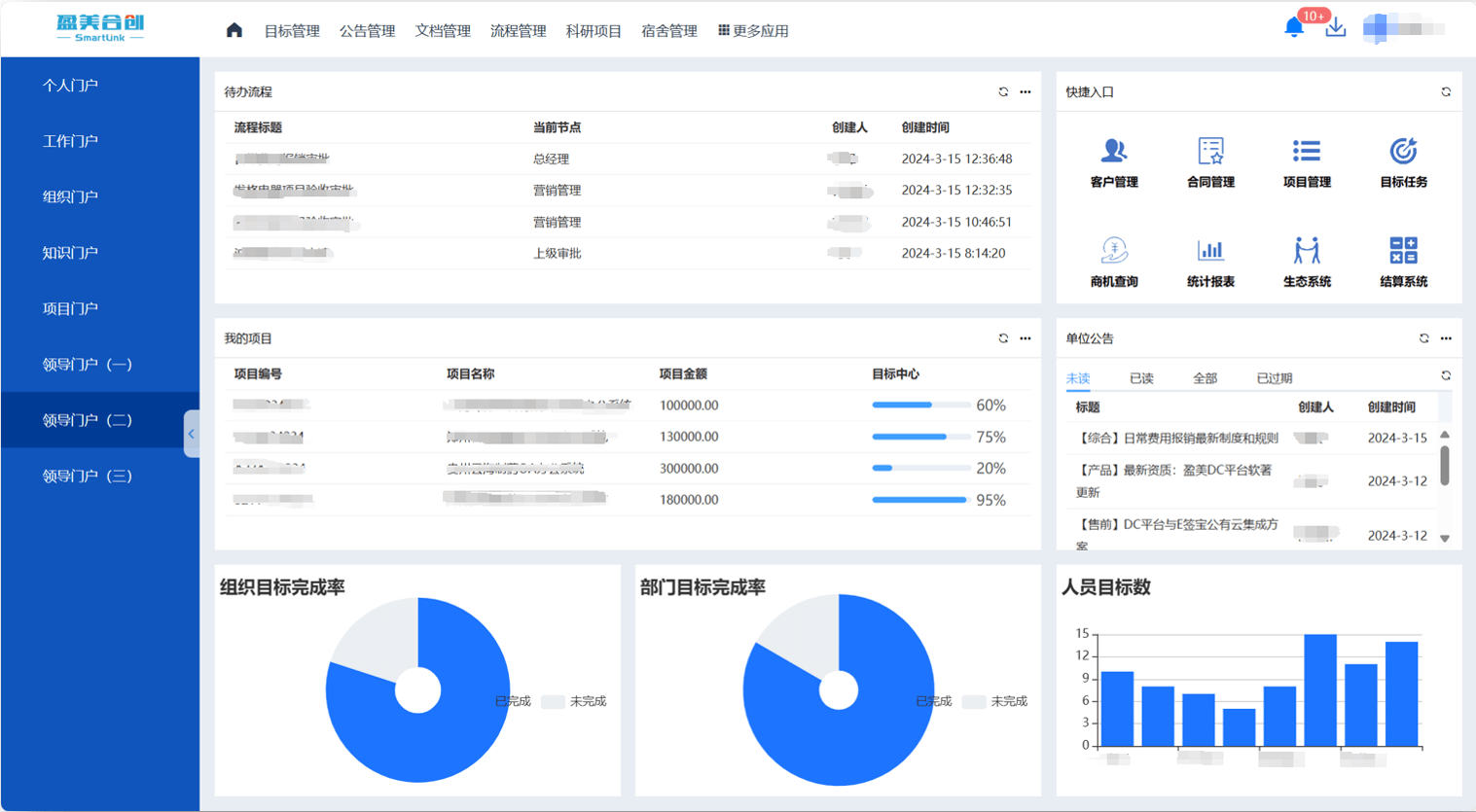Image resolution: width=1476 pixels, height=812 pixels.
Task: Click the notification bell icon
Action: [x=1293, y=27]
